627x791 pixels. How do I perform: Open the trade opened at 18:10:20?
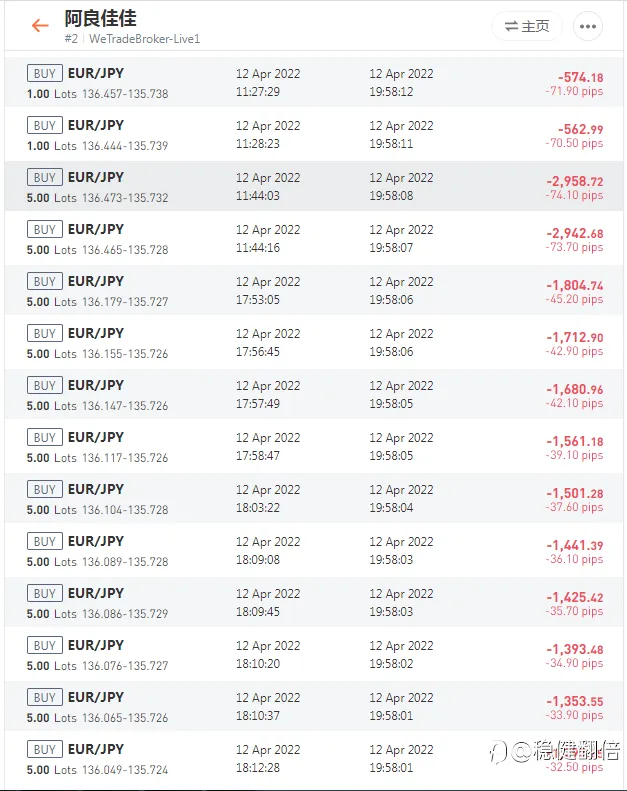314,653
